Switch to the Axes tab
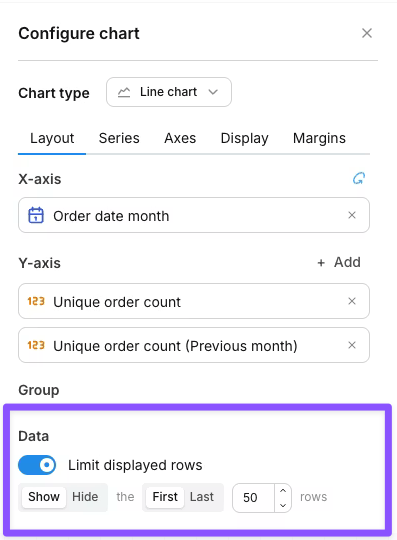Screen dimensions: 397x540 180,138
